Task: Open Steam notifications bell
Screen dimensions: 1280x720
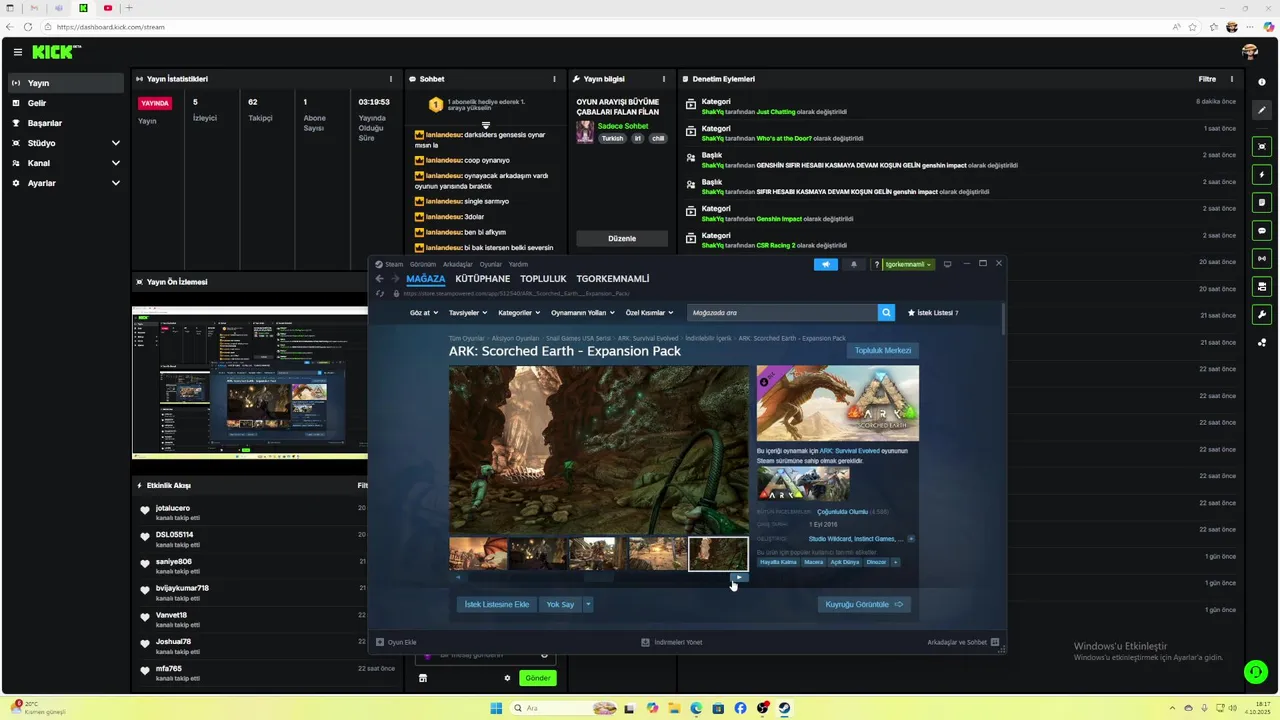Action: point(854,264)
